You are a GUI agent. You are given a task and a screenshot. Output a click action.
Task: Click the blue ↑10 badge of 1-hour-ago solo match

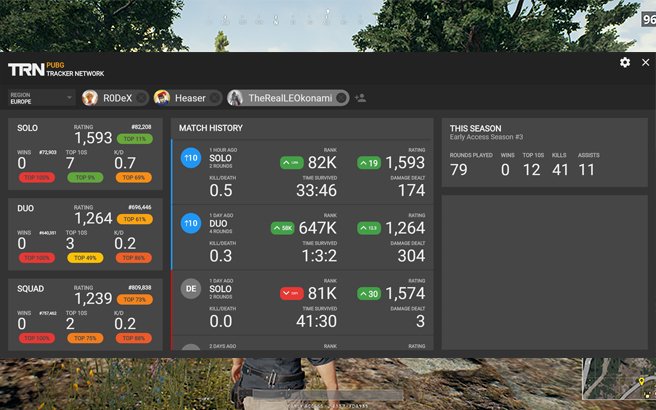[191, 158]
